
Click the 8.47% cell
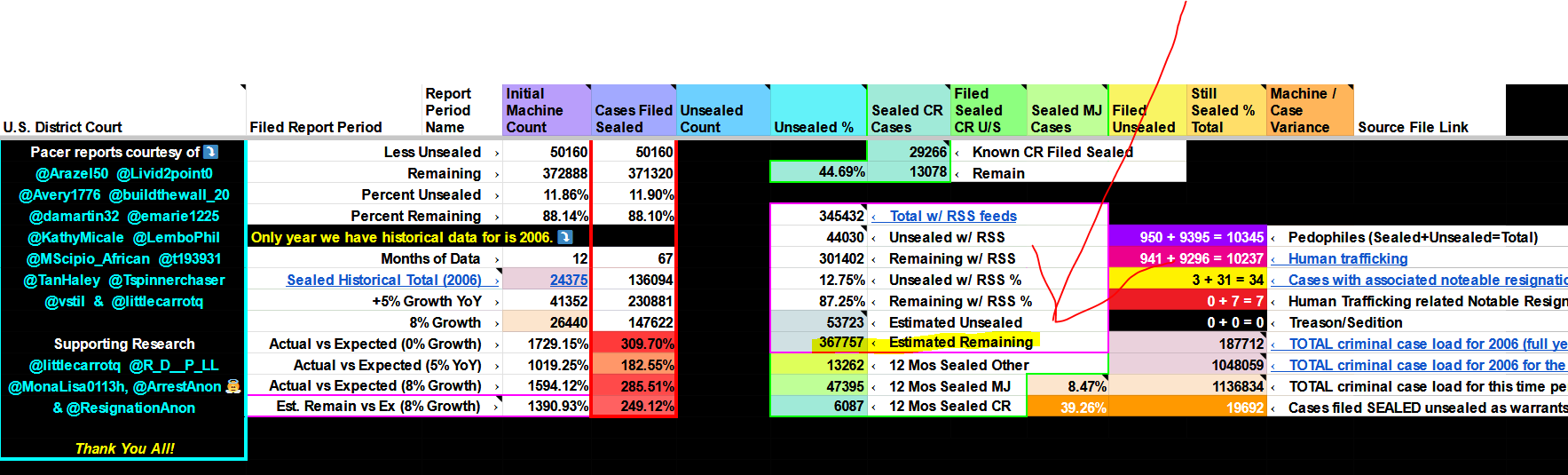point(1068,386)
